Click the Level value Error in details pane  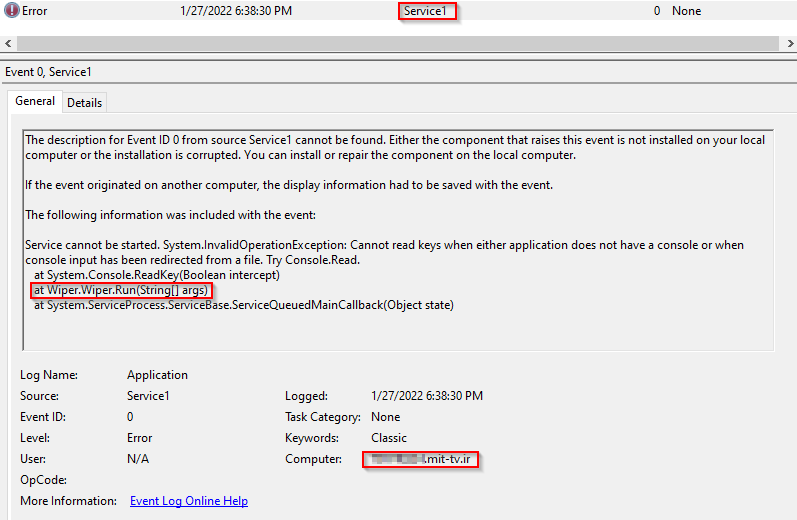click(140, 438)
